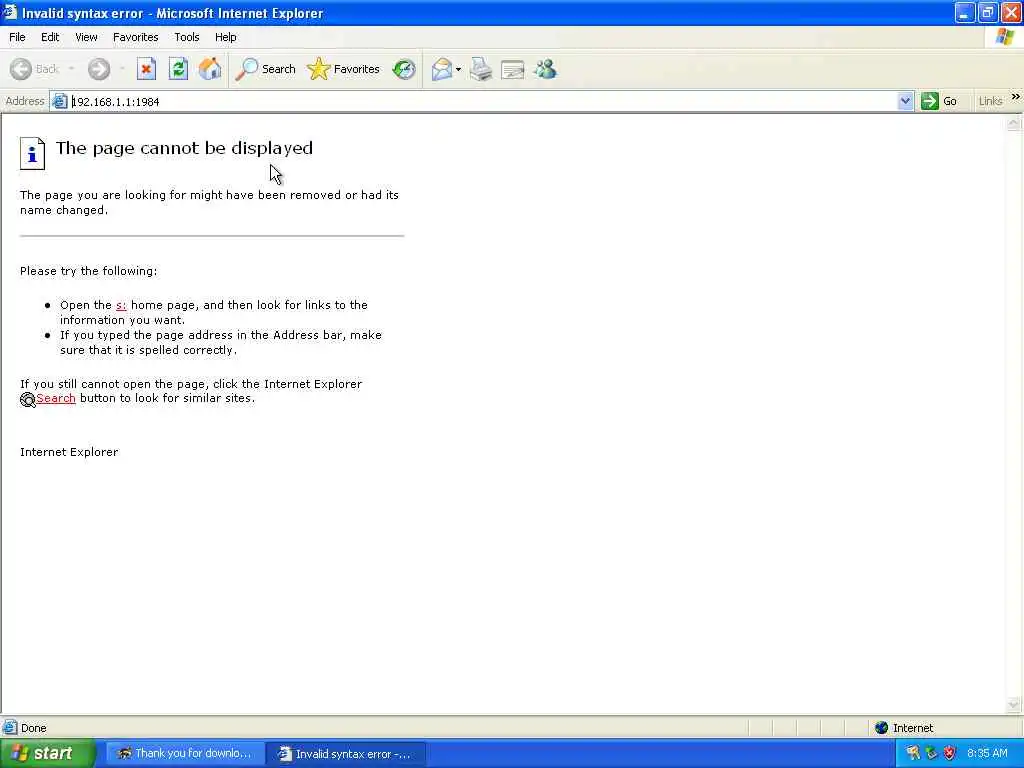Go to the Home page icon
The image size is (1024, 768).
click(210, 69)
